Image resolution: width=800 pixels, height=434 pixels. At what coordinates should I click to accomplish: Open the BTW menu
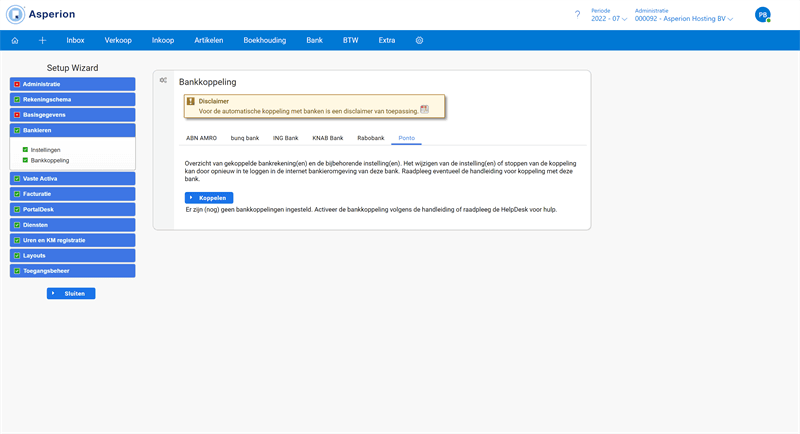351,40
